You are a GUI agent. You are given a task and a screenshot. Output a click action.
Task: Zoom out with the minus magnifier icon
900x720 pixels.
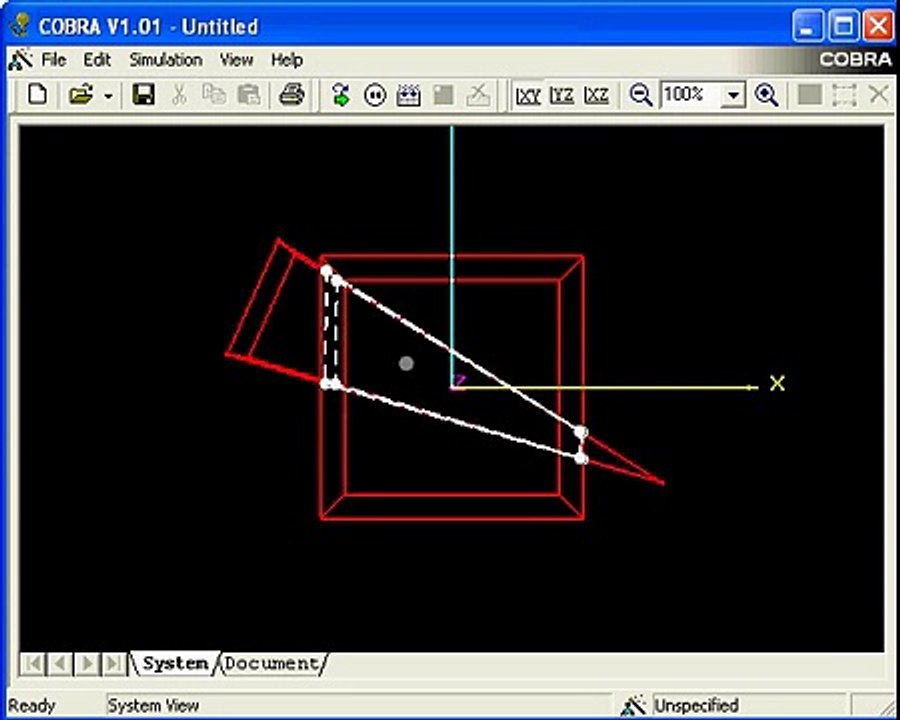click(x=641, y=95)
